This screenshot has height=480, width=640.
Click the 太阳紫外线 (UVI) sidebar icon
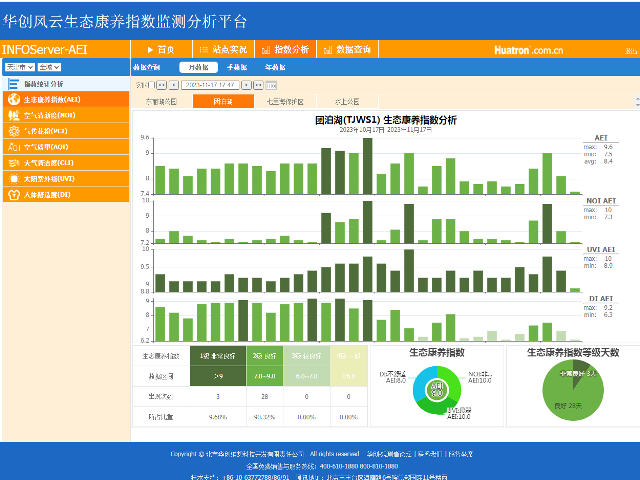(14, 179)
